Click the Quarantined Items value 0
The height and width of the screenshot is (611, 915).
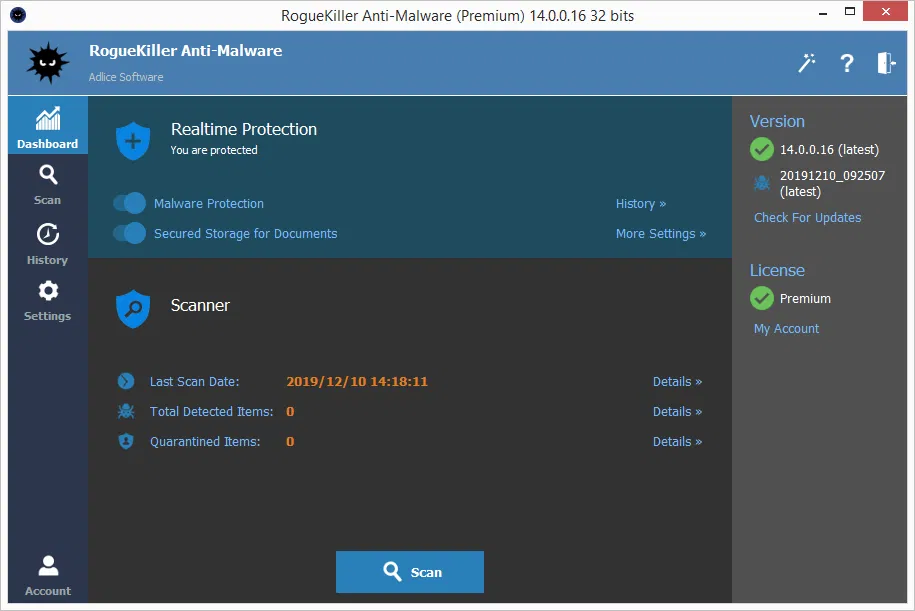290,442
